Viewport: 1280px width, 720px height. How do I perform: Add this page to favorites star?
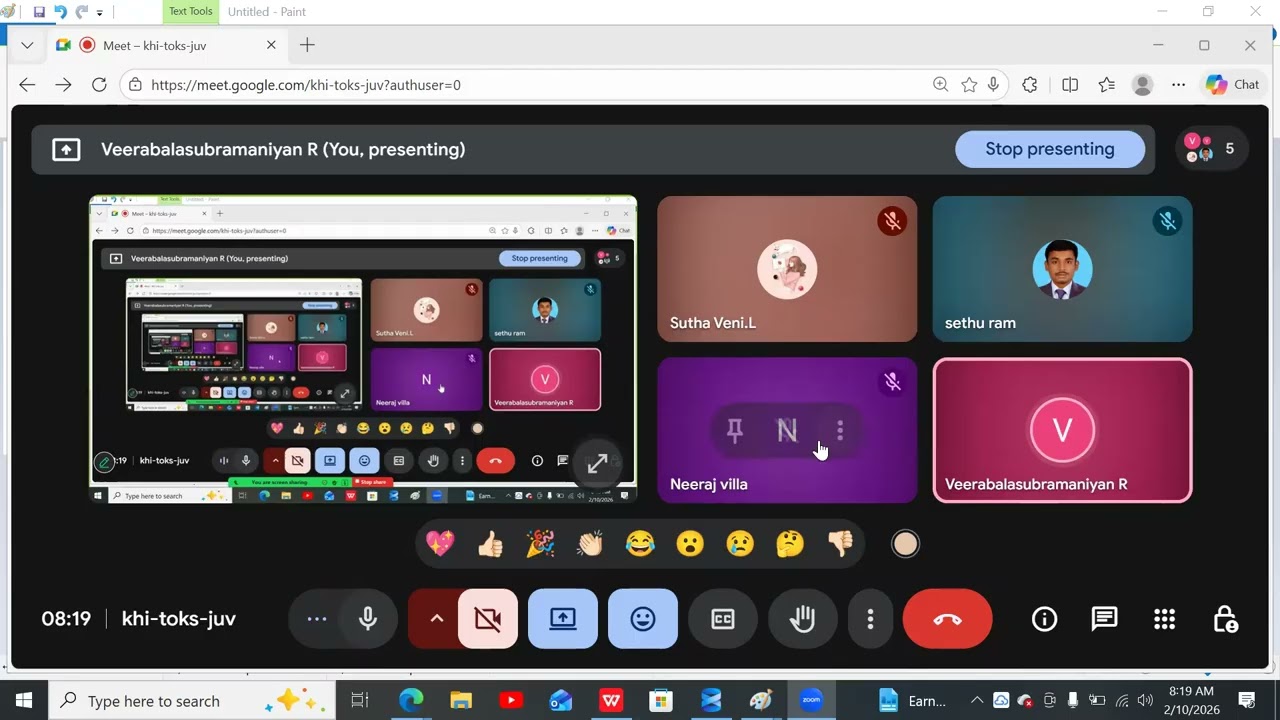pos(969,85)
